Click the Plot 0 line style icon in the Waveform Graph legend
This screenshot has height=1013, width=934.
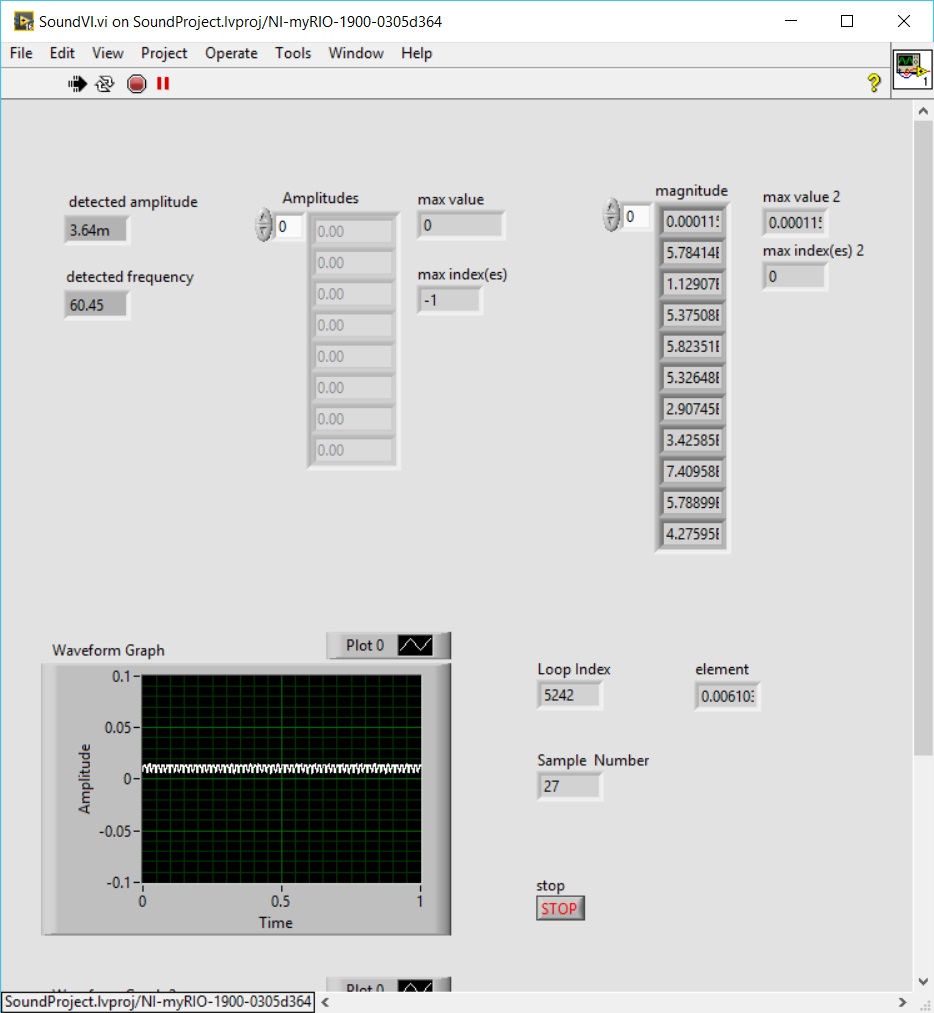point(415,645)
